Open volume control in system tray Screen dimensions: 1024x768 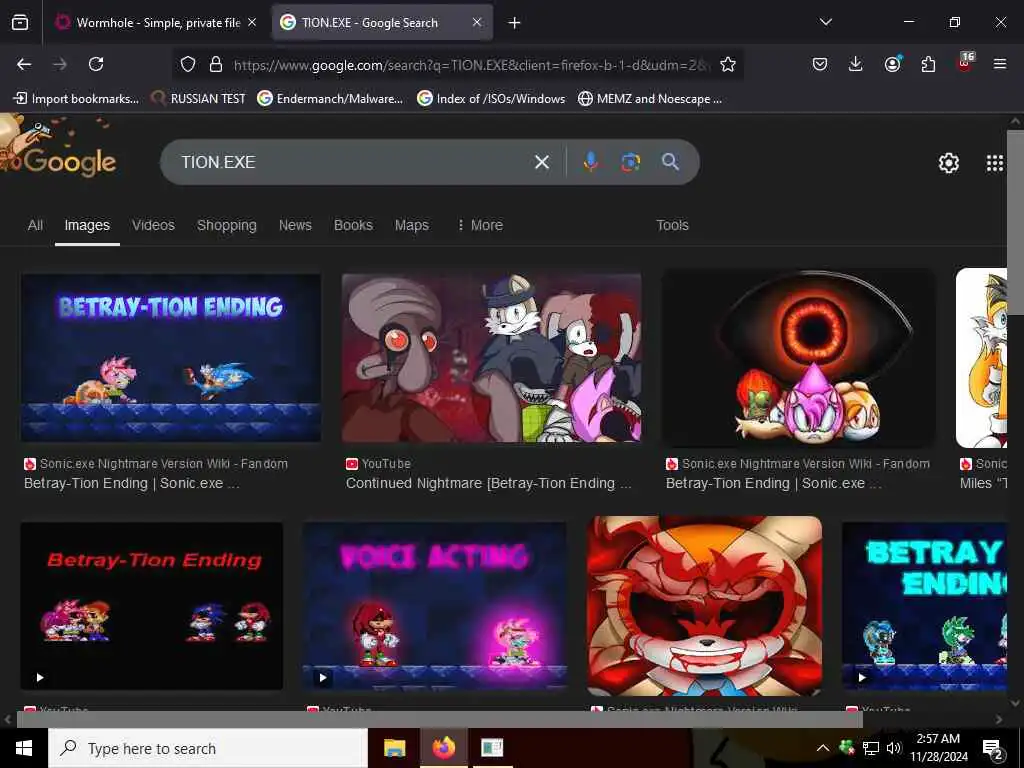893,748
